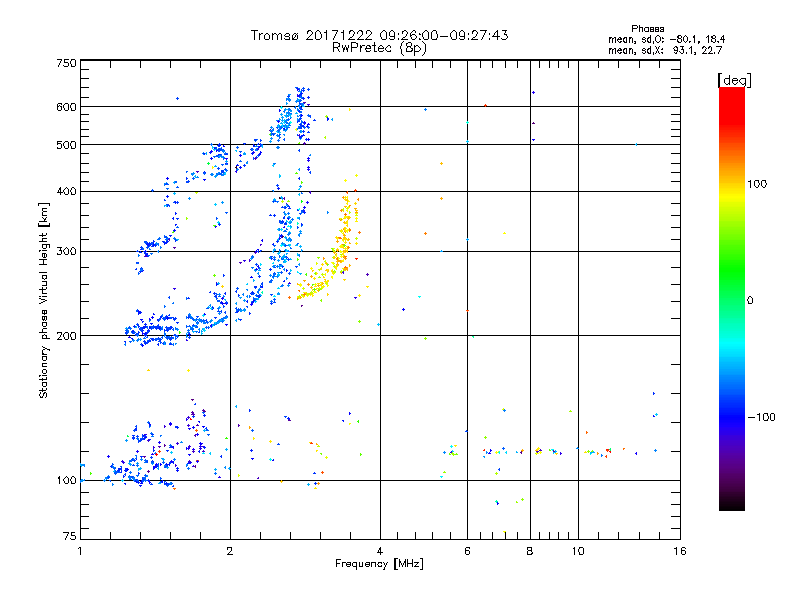Click the '500' y-axis tick label
This screenshot has height=600, width=800.
click(x=67, y=145)
